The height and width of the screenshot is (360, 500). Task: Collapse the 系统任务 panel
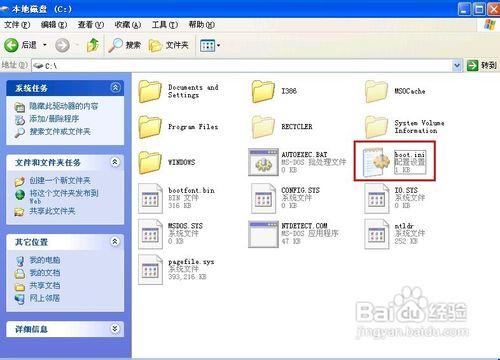tap(115, 88)
